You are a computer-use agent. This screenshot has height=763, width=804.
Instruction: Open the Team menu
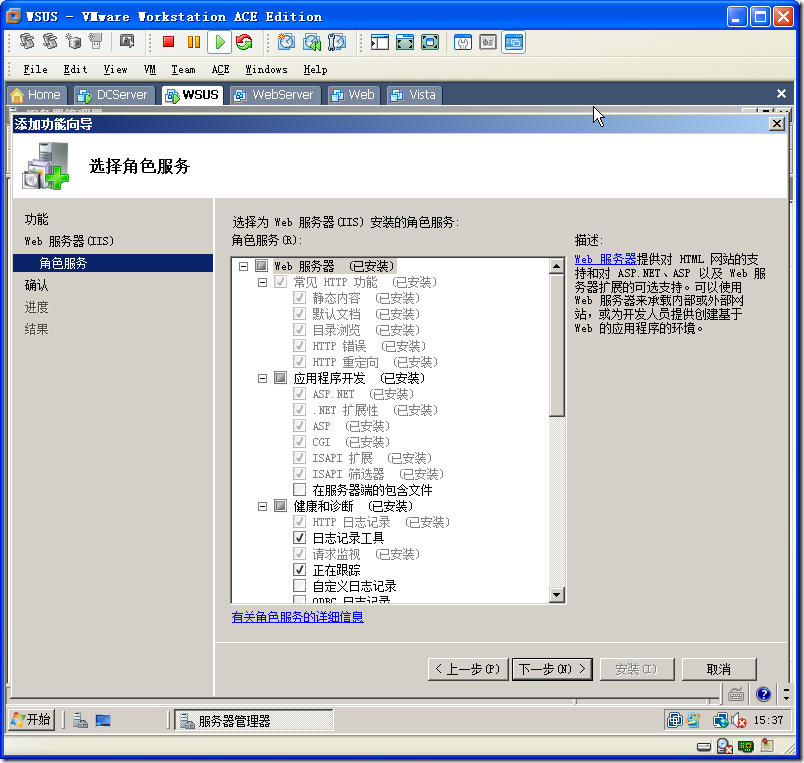tap(183, 69)
